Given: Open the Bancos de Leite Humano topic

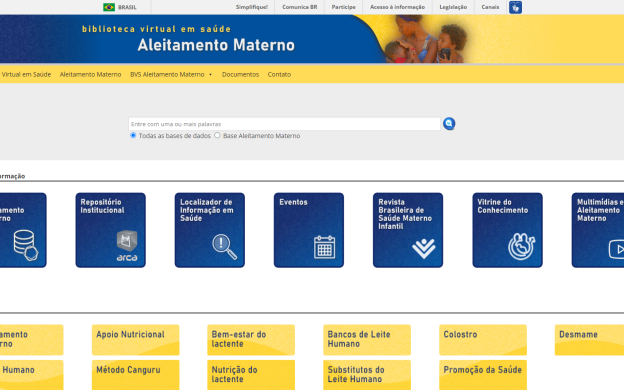Looking at the screenshot, I should [367, 339].
